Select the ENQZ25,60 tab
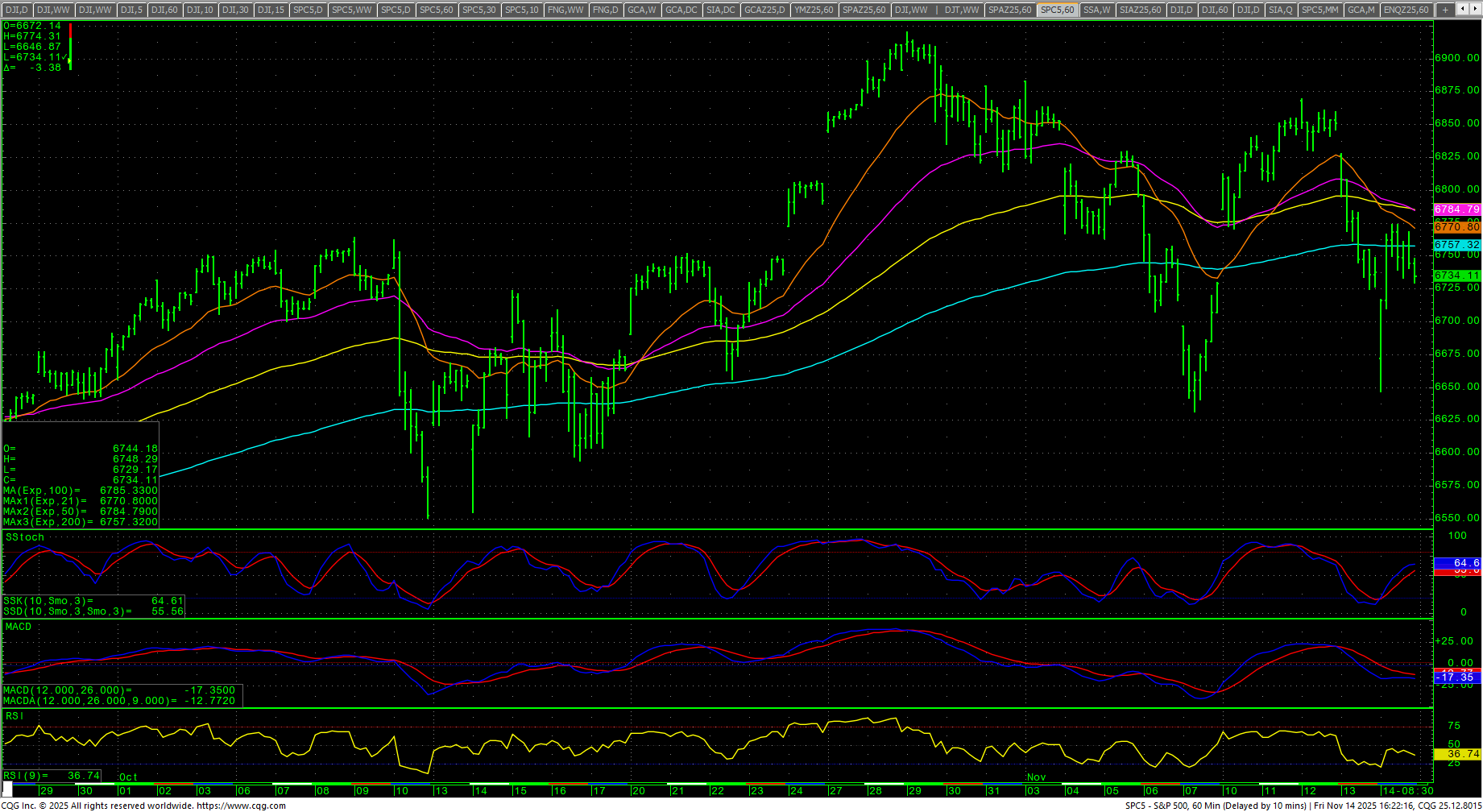 (x=1406, y=10)
